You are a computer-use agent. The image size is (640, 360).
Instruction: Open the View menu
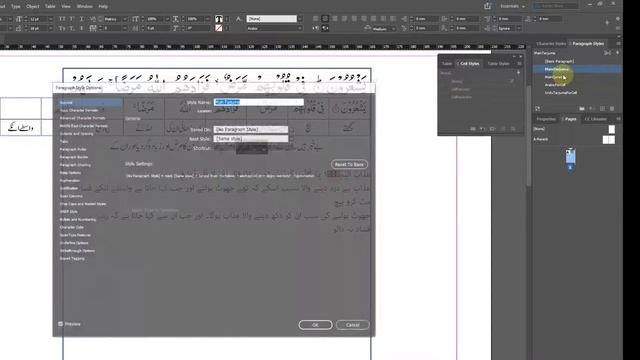(x=66, y=7)
